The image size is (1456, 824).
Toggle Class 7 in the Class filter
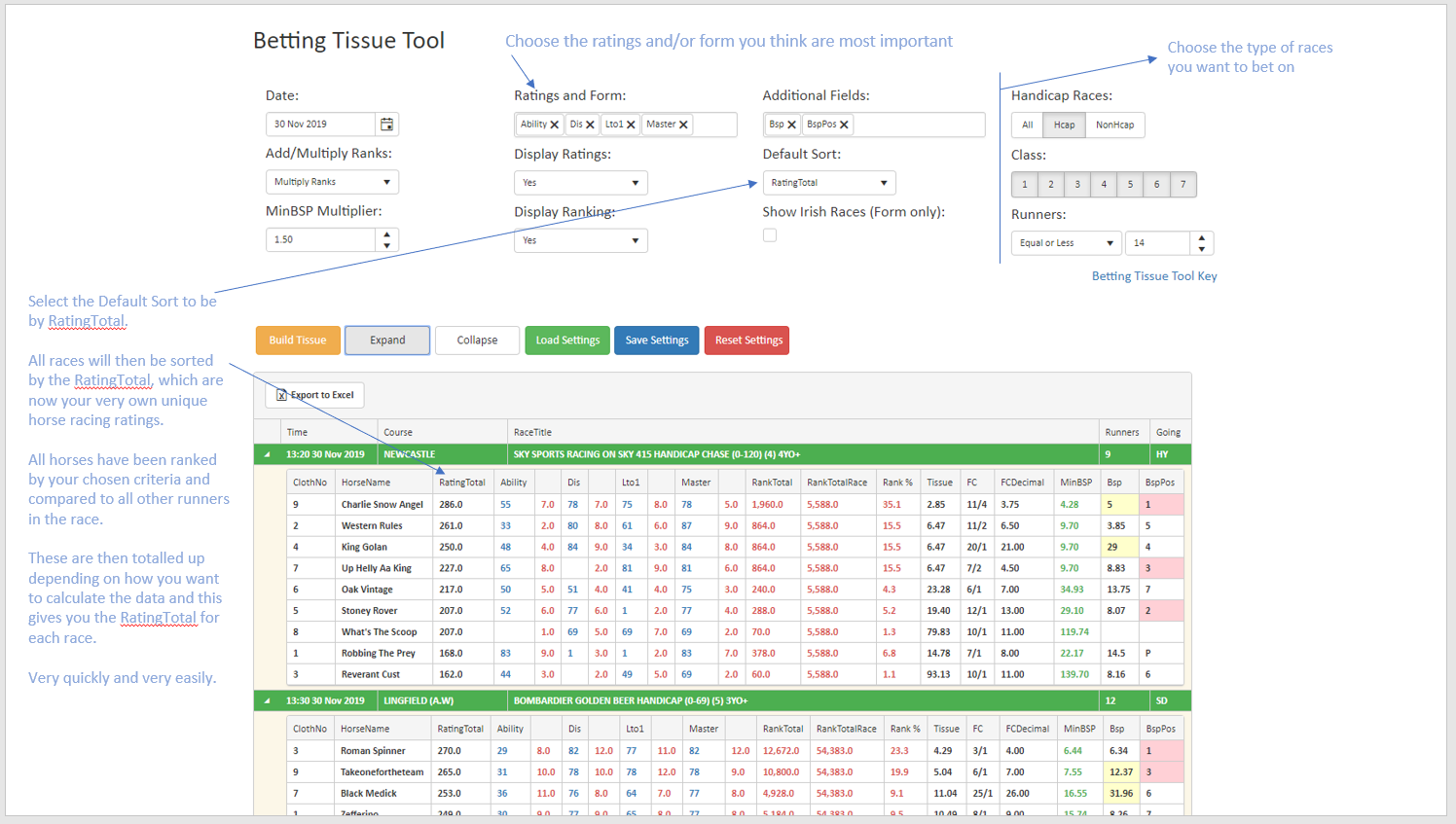point(1183,184)
